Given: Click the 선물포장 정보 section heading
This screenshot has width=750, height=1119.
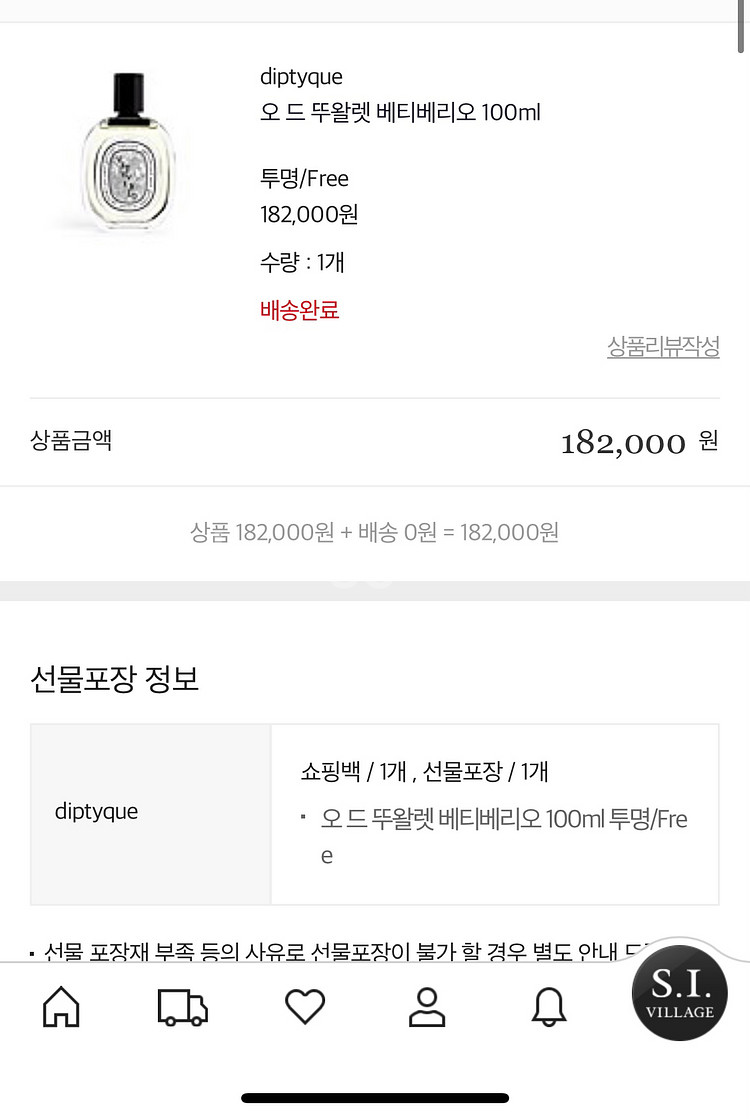Looking at the screenshot, I should coord(115,679).
